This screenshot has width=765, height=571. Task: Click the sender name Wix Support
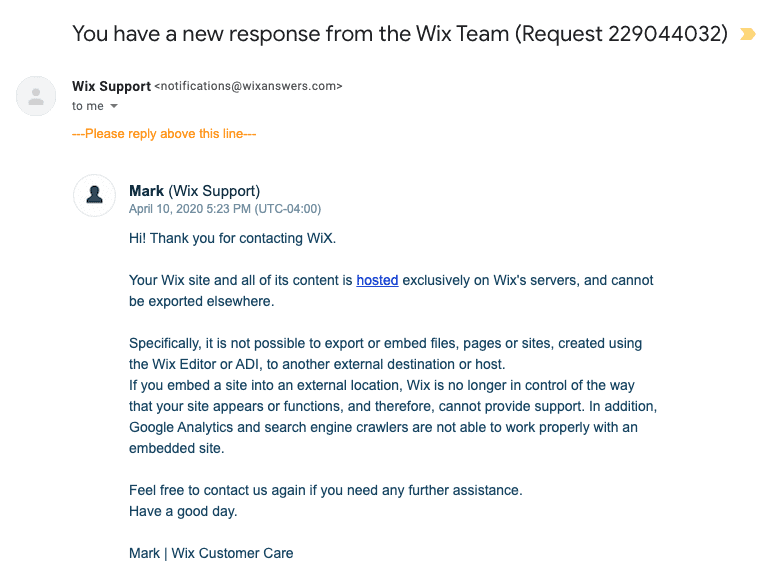click(111, 86)
